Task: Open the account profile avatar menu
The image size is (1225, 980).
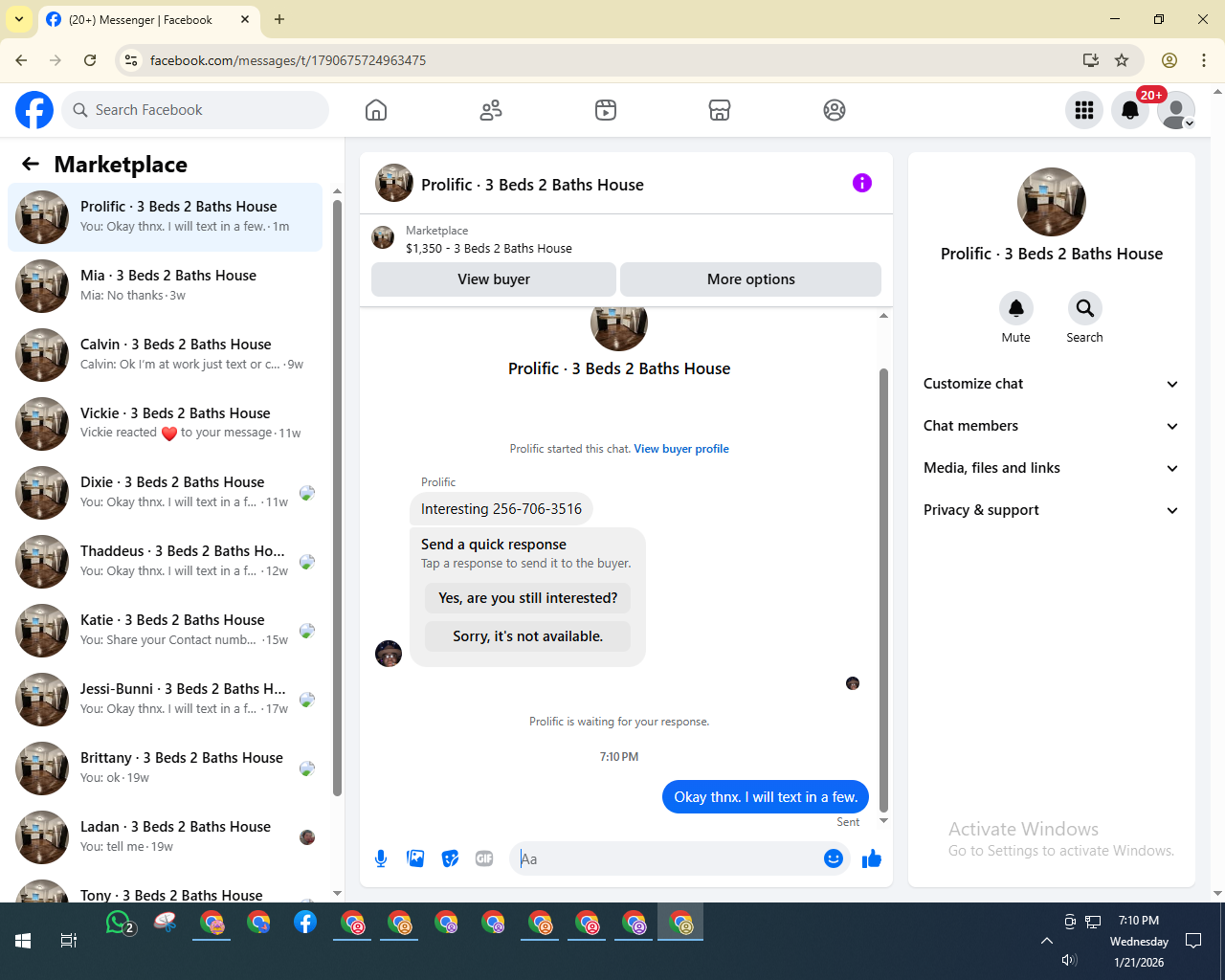Action: click(x=1176, y=110)
